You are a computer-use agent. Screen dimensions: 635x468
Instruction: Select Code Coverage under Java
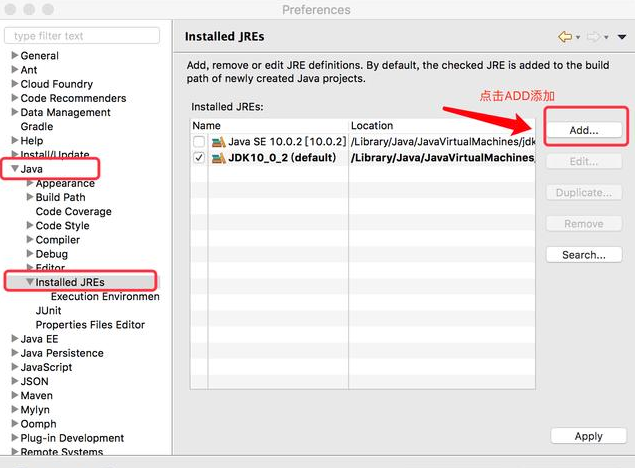pyautogui.click(x=73, y=212)
